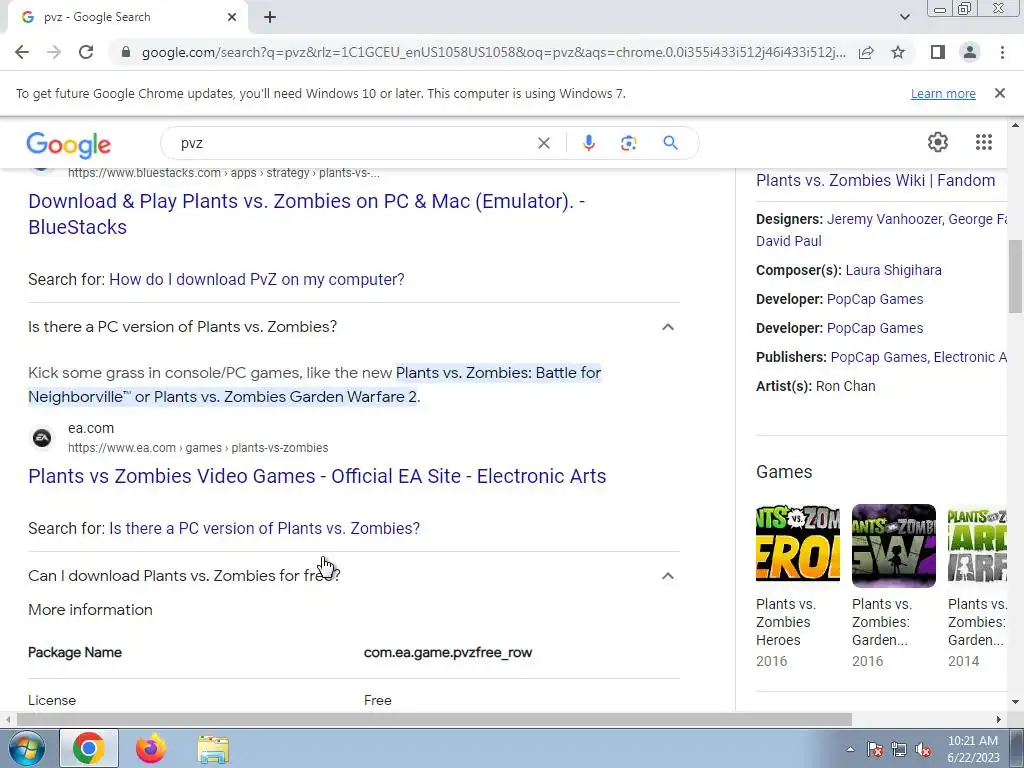Click into the pvz search field
1024x768 pixels.
click(353, 143)
